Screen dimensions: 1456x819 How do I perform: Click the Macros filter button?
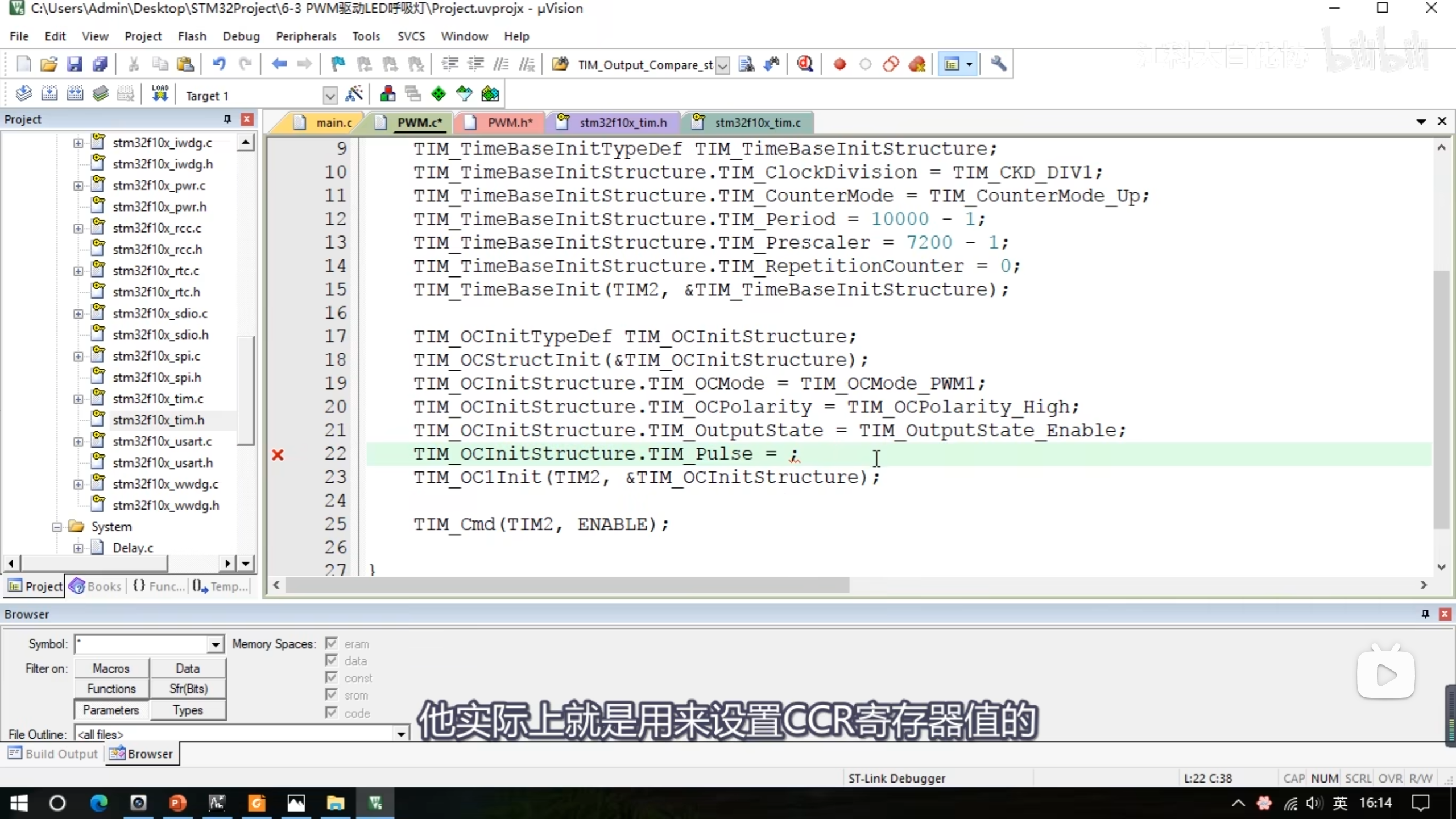[111, 668]
